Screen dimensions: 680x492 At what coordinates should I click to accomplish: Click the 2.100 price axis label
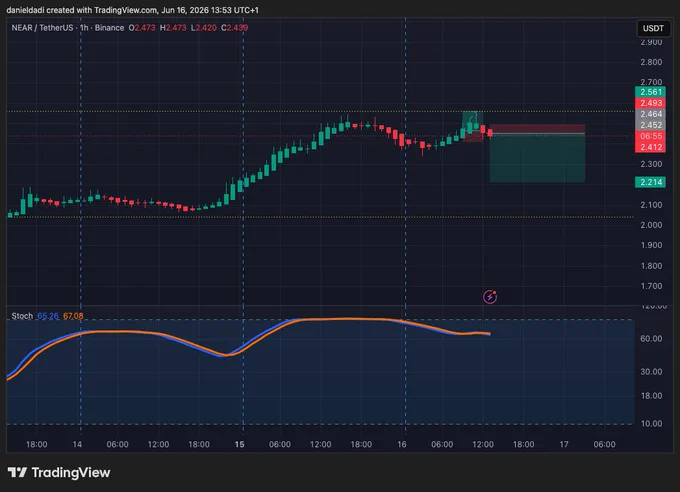click(651, 205)
